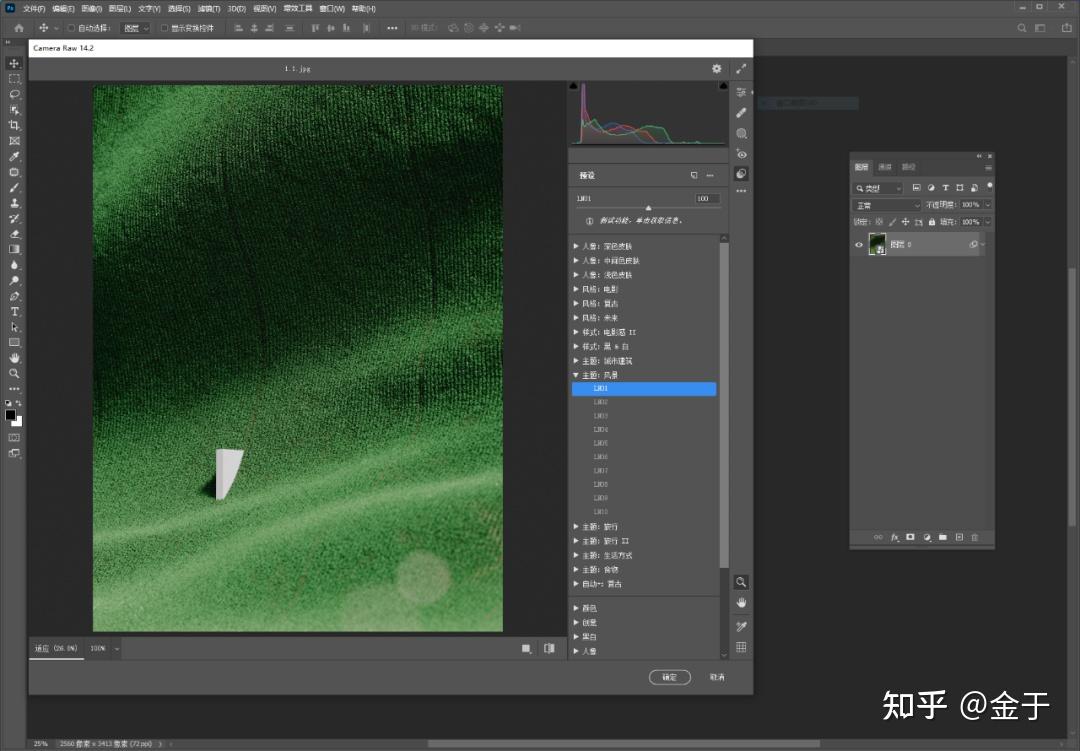Click the preset amount slider handle
The image size is (1080, 751).
click(648, 207)
